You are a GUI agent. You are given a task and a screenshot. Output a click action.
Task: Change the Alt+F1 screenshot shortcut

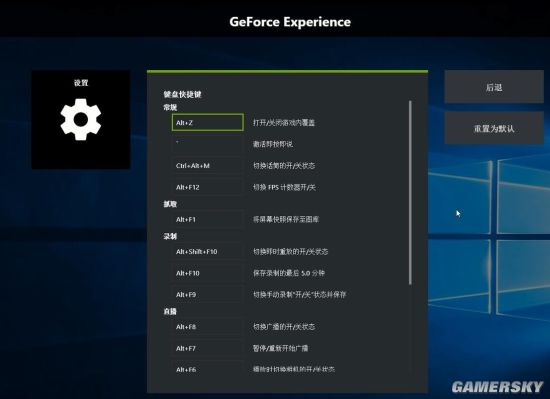207,219
